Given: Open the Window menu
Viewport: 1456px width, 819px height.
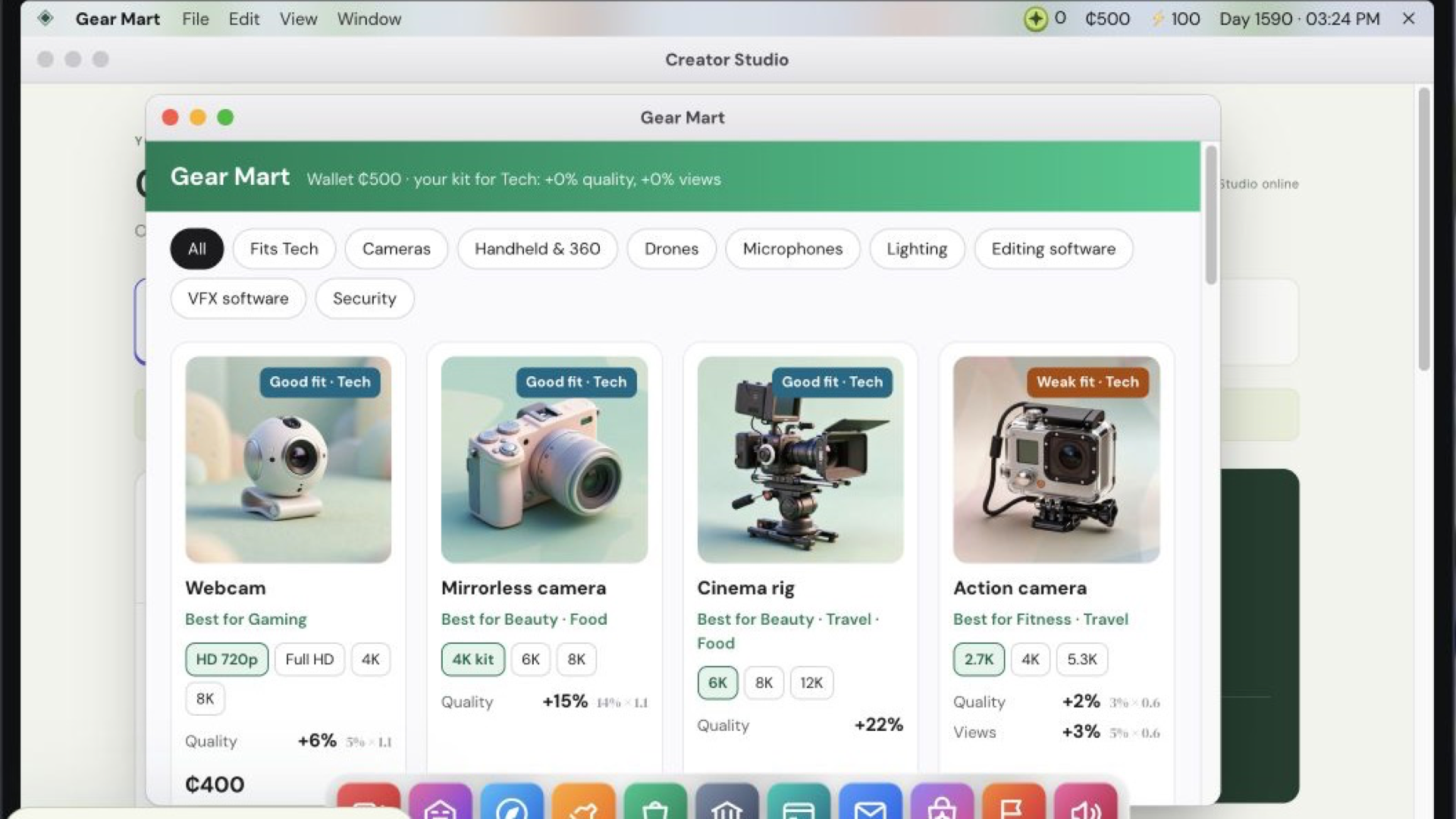Looking at the screenshot, I should pyautogui.click(x=369, y=19).
